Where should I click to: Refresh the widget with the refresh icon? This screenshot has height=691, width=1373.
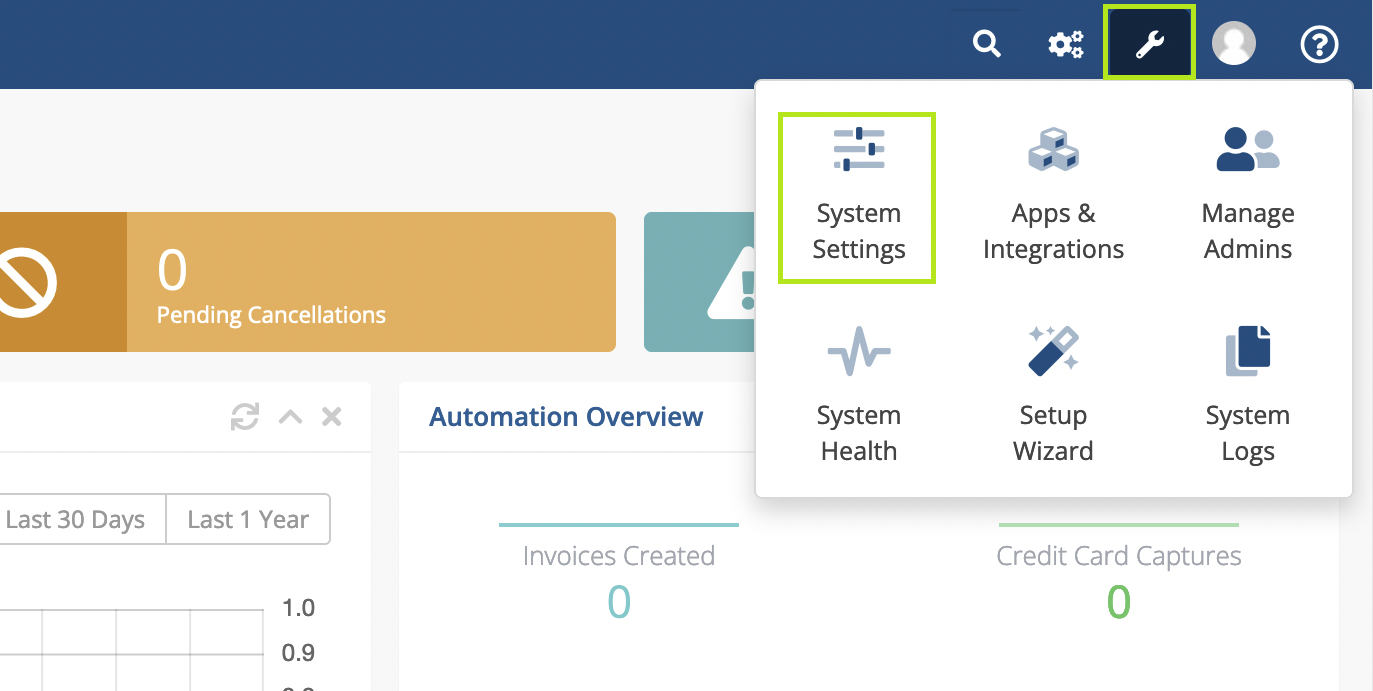[245, 417]
